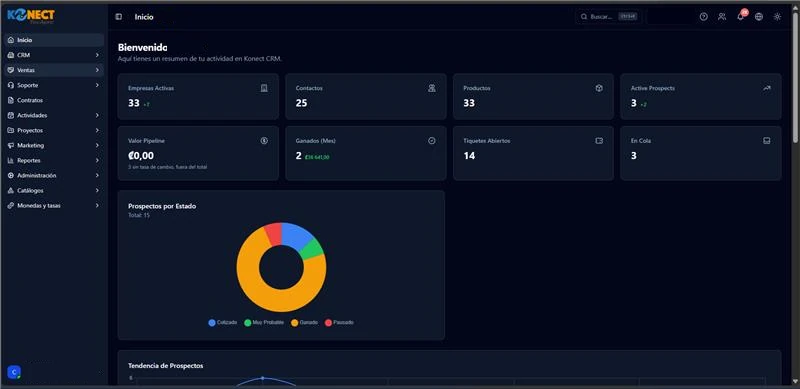Open the Active Prospects card
This screenshot has height=389, width=800.
(x=701, y=96)
